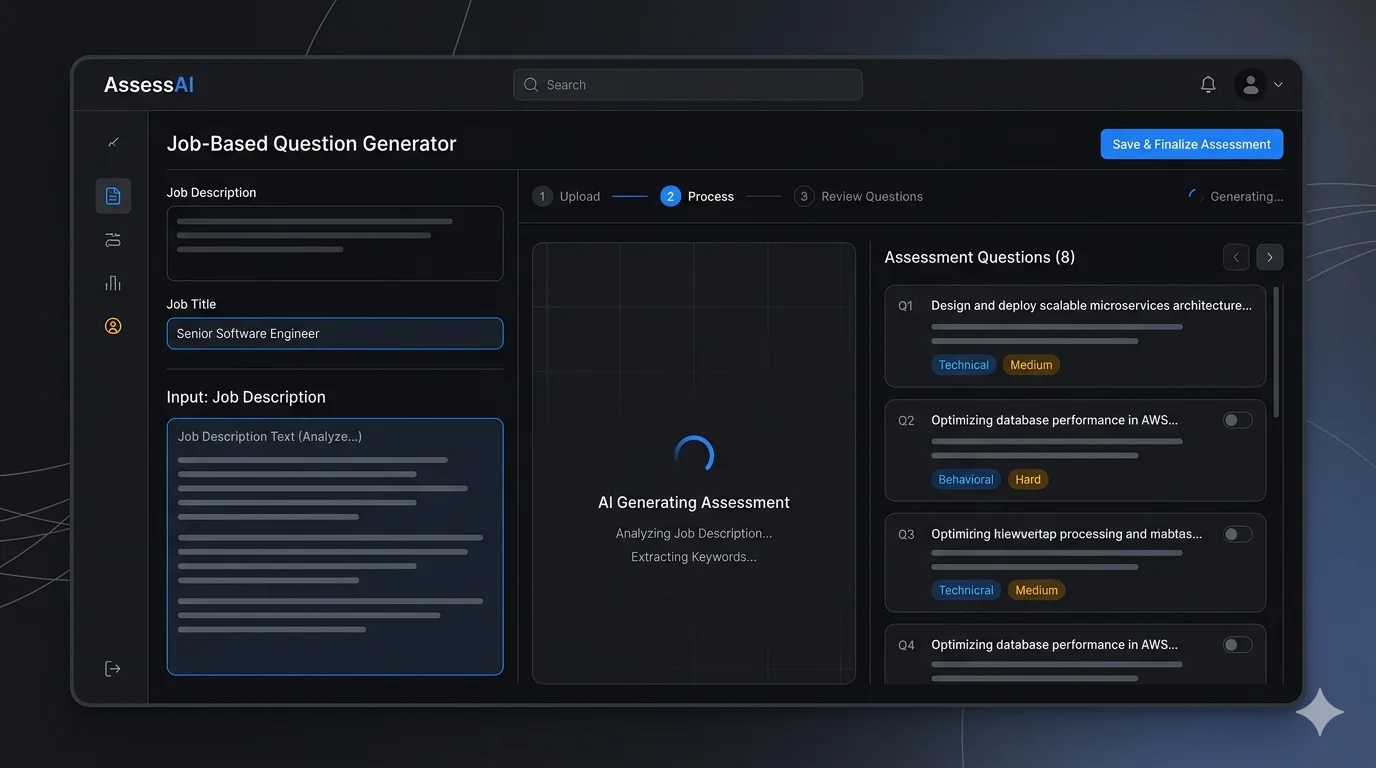Open the trend chart sidebar icon
The image size is (1376, 768).
[113, 142]
